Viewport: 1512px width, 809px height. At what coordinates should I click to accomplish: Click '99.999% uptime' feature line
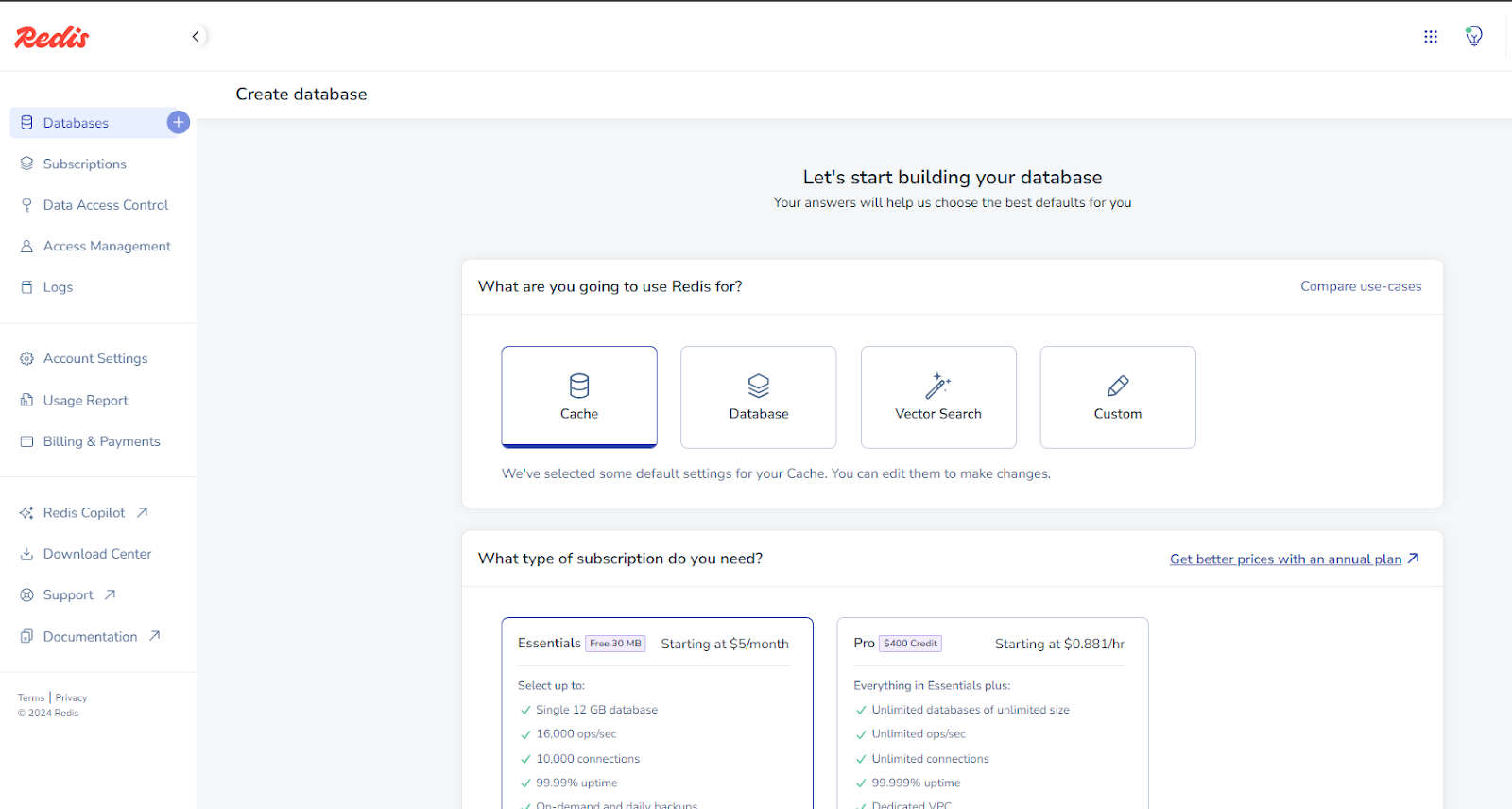coord(916,783)
